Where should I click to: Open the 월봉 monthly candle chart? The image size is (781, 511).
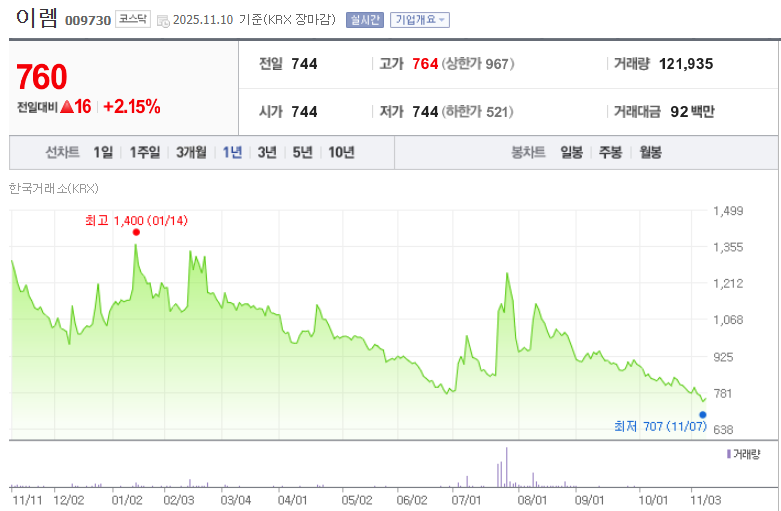651,152
